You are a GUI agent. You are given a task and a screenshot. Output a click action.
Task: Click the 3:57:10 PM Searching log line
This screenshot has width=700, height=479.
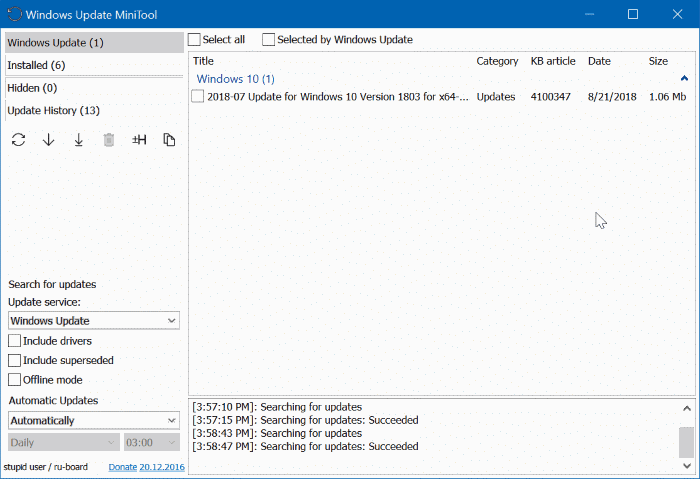(277, 407)
